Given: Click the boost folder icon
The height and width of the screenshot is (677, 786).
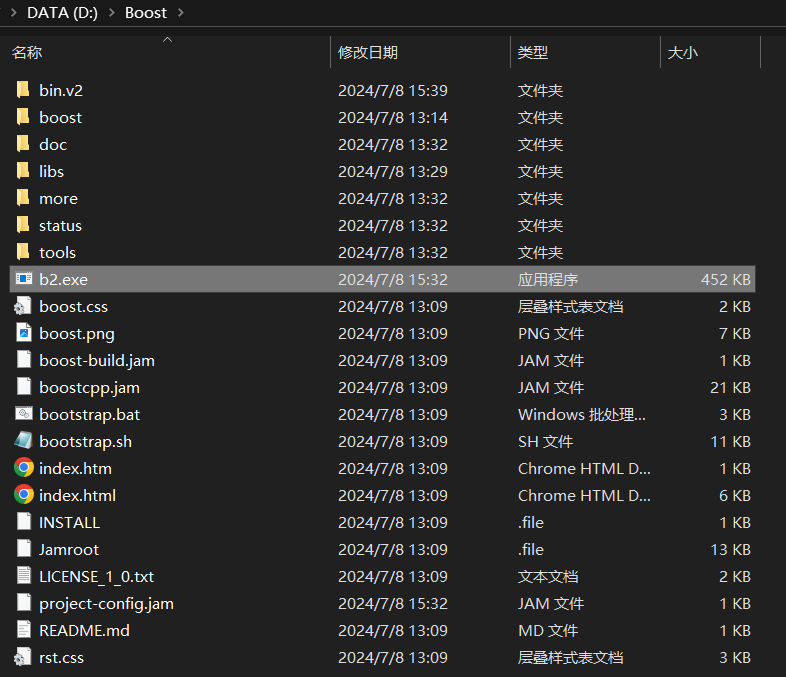Looking at the screenshot, I should point(23,117).
